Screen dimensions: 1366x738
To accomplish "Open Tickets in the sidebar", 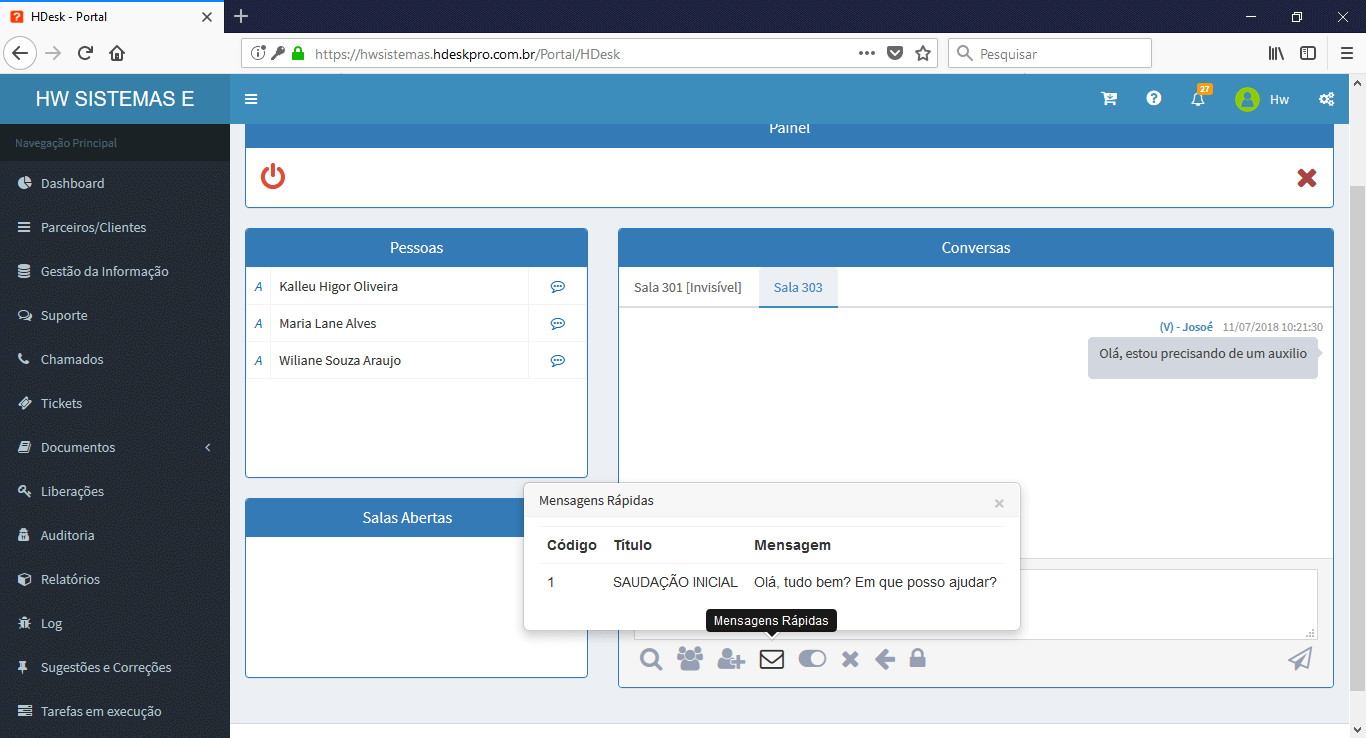I will pyautogui.click(x=115, y=403).
